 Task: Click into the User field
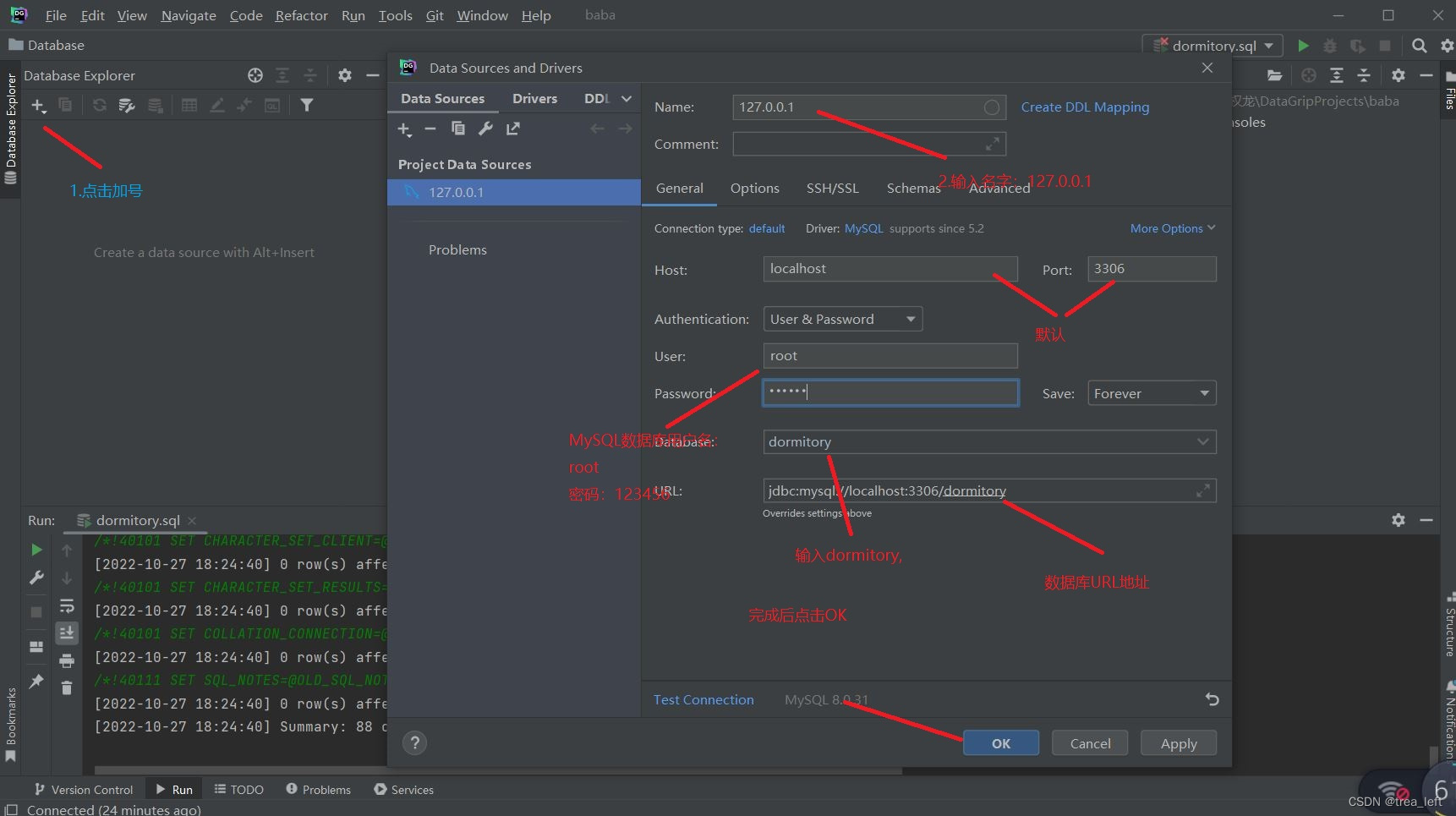(890, 356)
